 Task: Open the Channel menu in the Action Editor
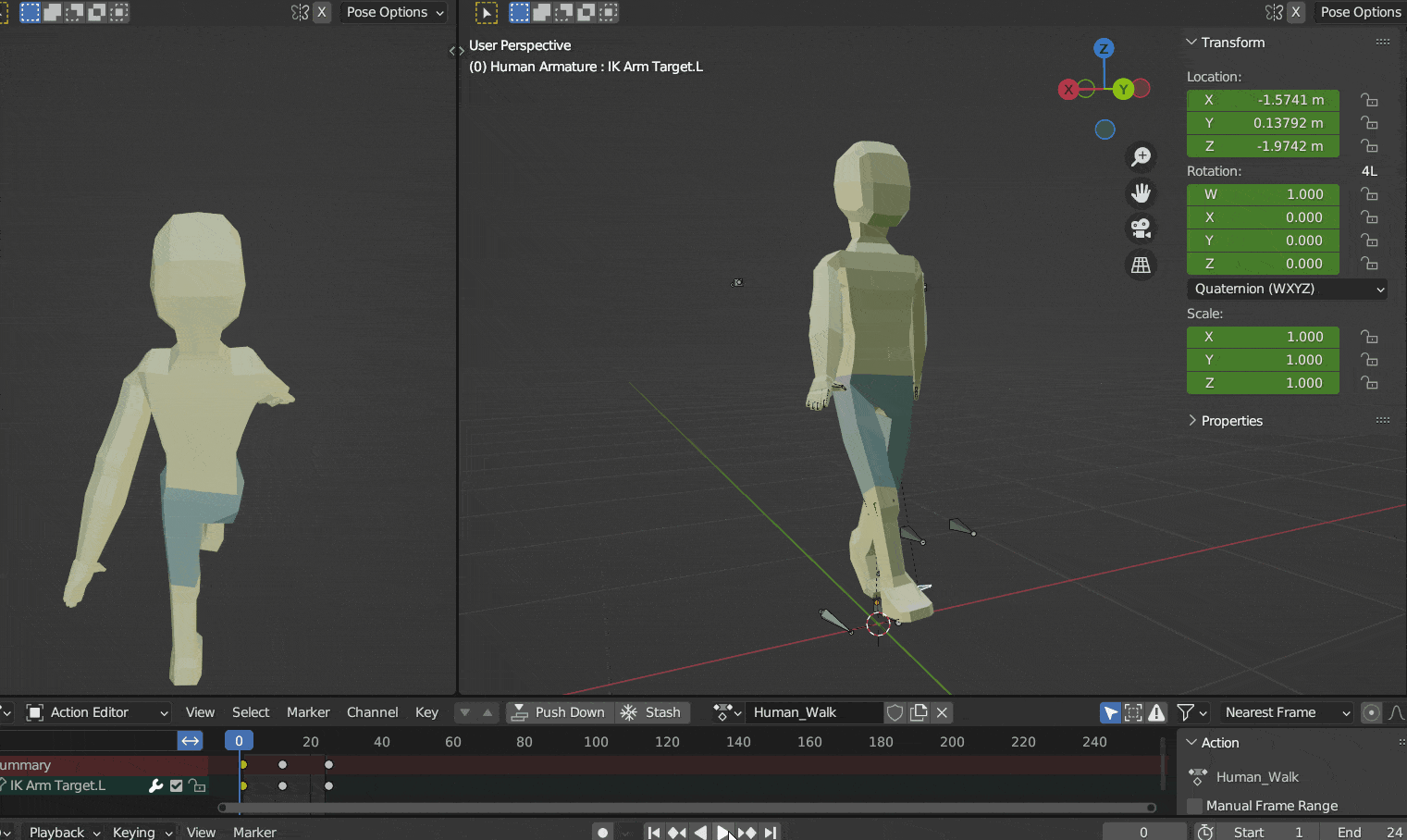(x=372, y=712)
